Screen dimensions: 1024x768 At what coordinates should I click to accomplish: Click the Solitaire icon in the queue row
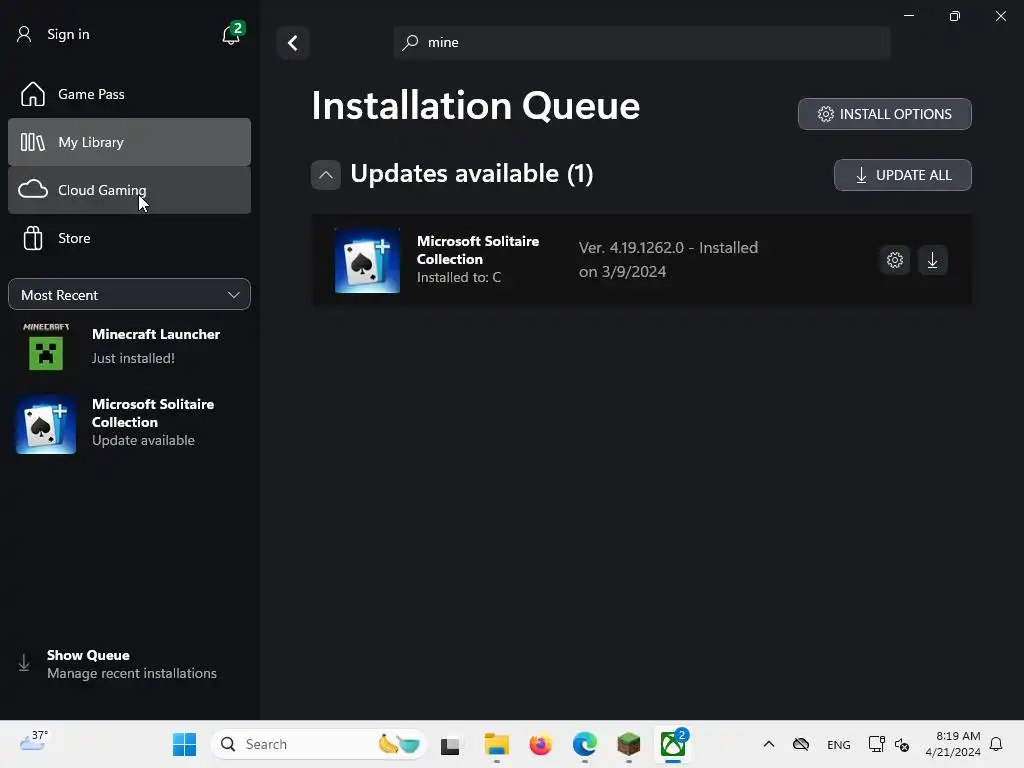[x=367, y=261]
